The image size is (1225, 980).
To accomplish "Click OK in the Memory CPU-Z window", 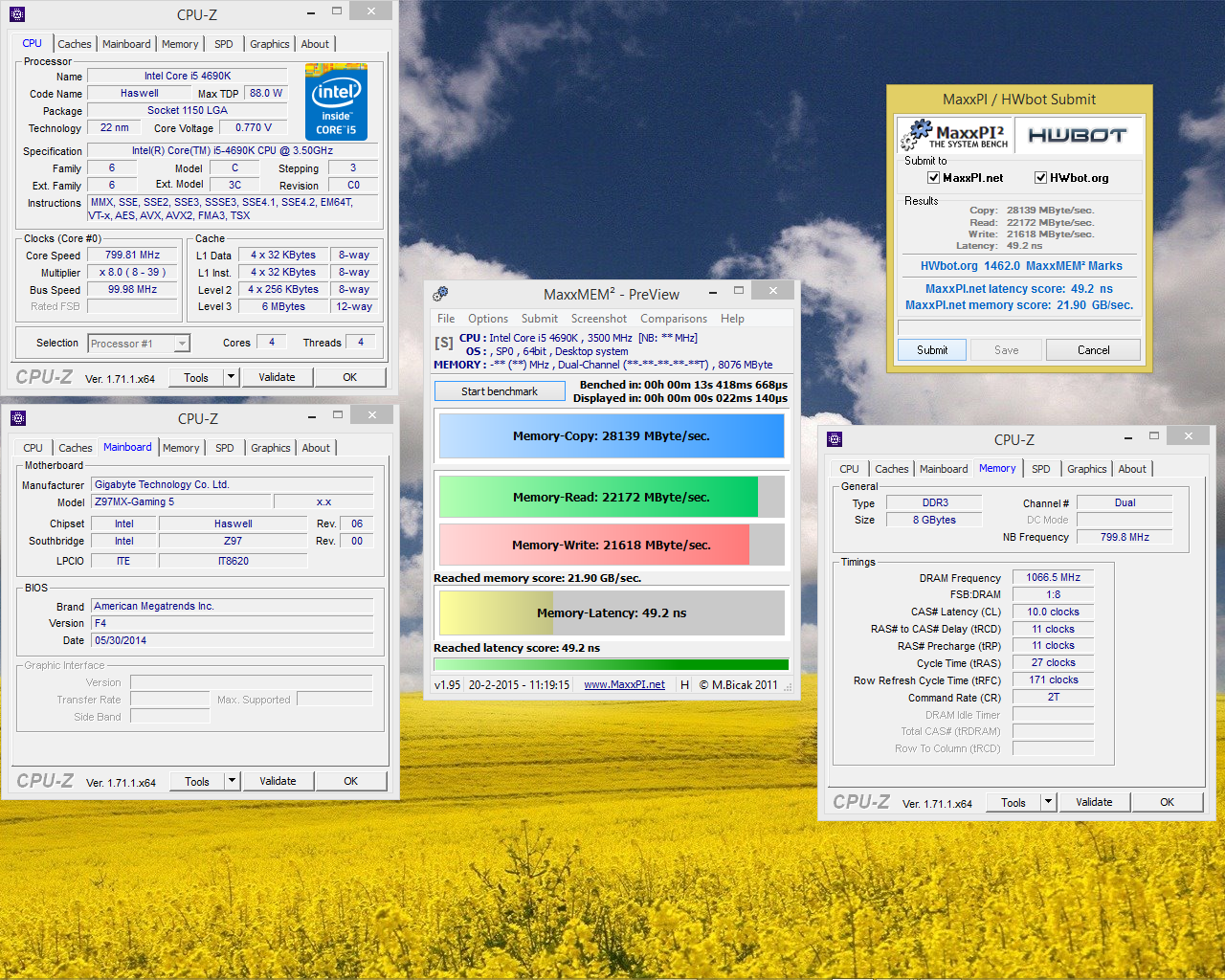I will tap(1168, 802).
